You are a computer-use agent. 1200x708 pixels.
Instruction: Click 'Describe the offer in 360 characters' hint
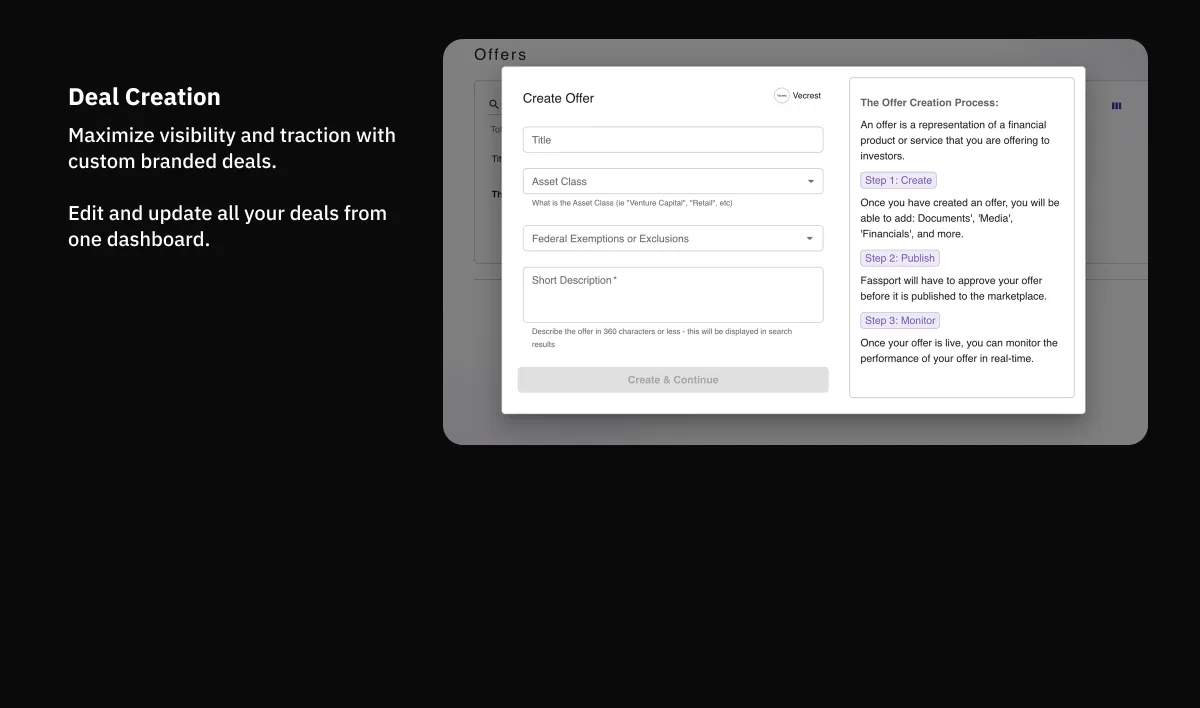pyautogui.click(x=662, y=337)
